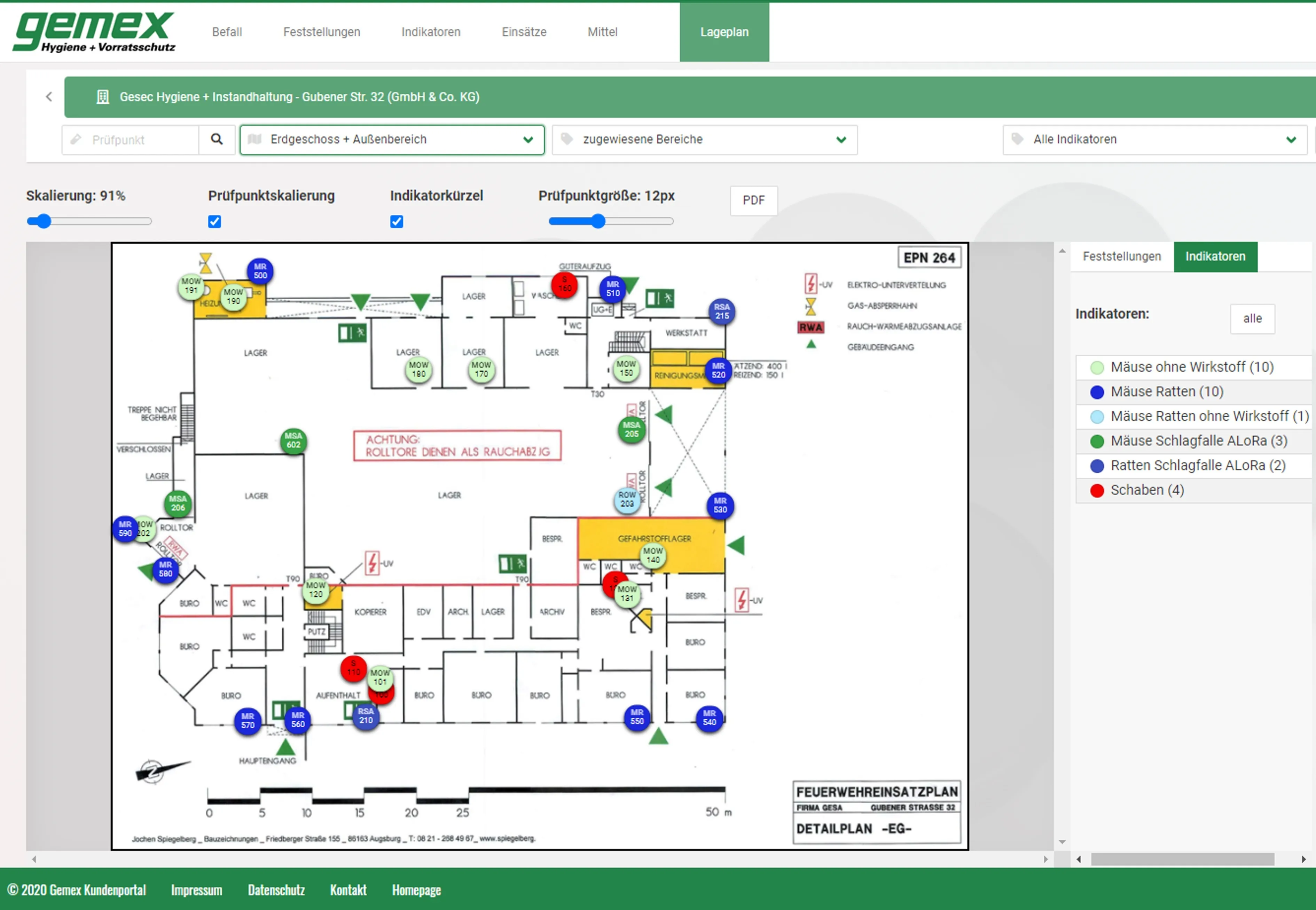Screen dimensions: 1316x910
Task: Go to Feststellungen in top navigation
Action: point(322,32)
